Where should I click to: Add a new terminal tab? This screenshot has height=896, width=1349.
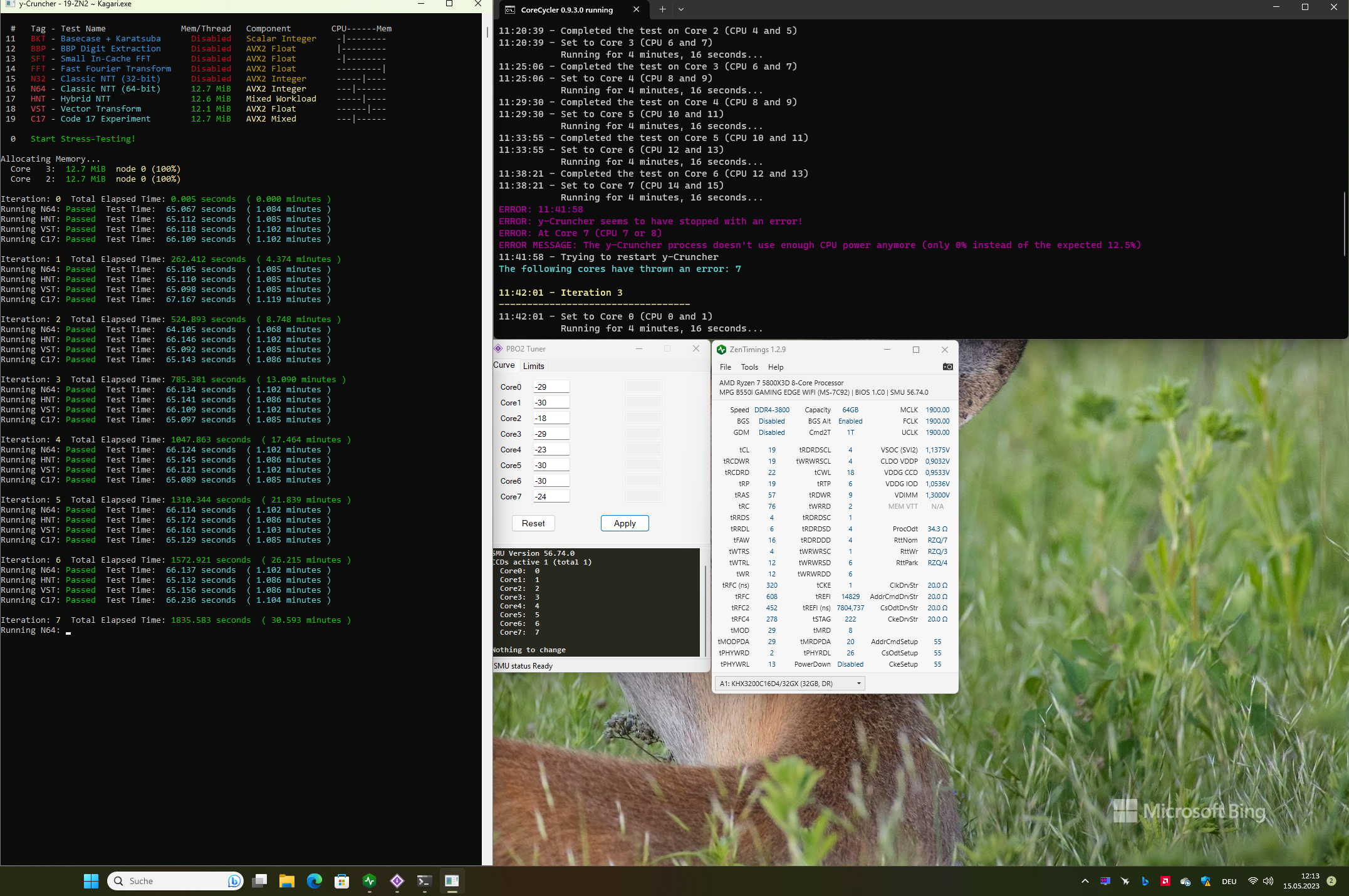[x=662, y=9]
